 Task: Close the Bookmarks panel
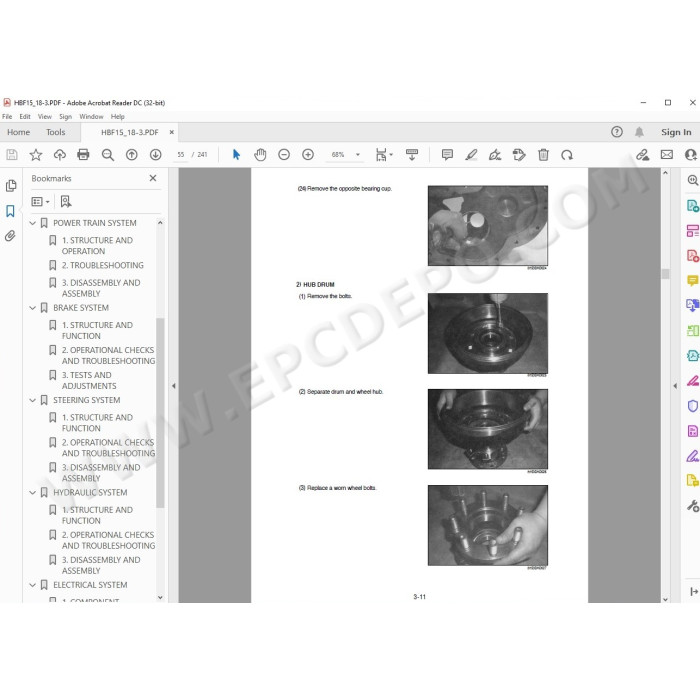pyautogui.click(x=153, y=178)
